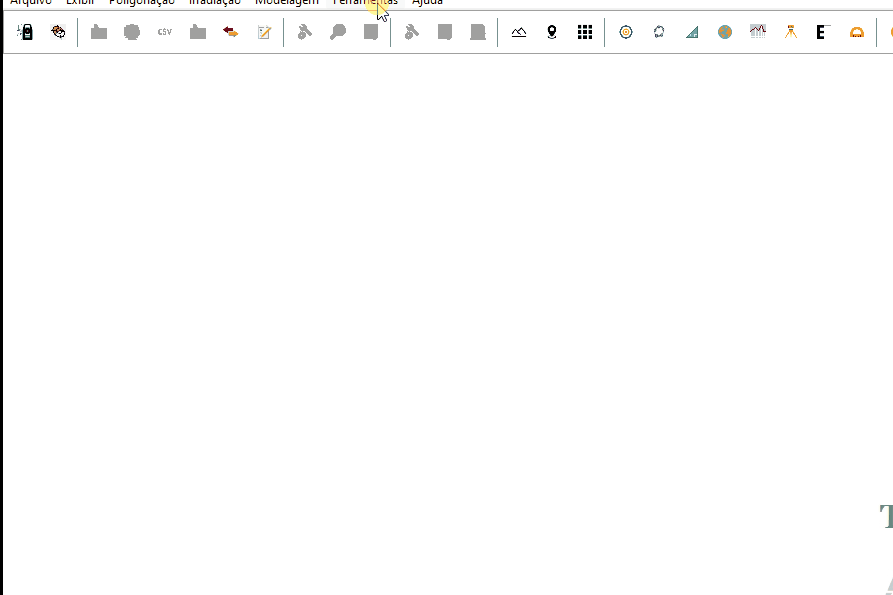Click the gray folder icon right of CSV
893x595 pixels.
coord(198,32)
